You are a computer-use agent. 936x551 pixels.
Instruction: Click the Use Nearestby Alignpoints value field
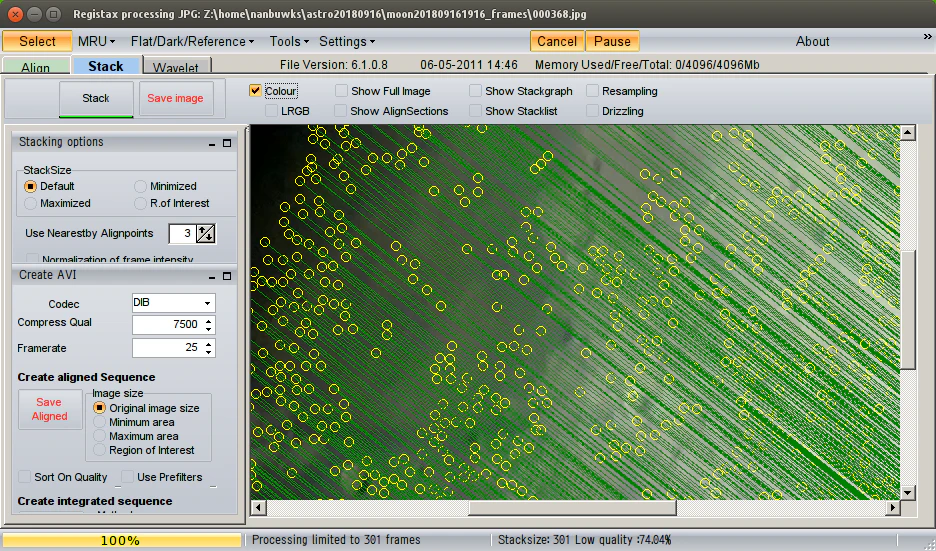point(183,233)
